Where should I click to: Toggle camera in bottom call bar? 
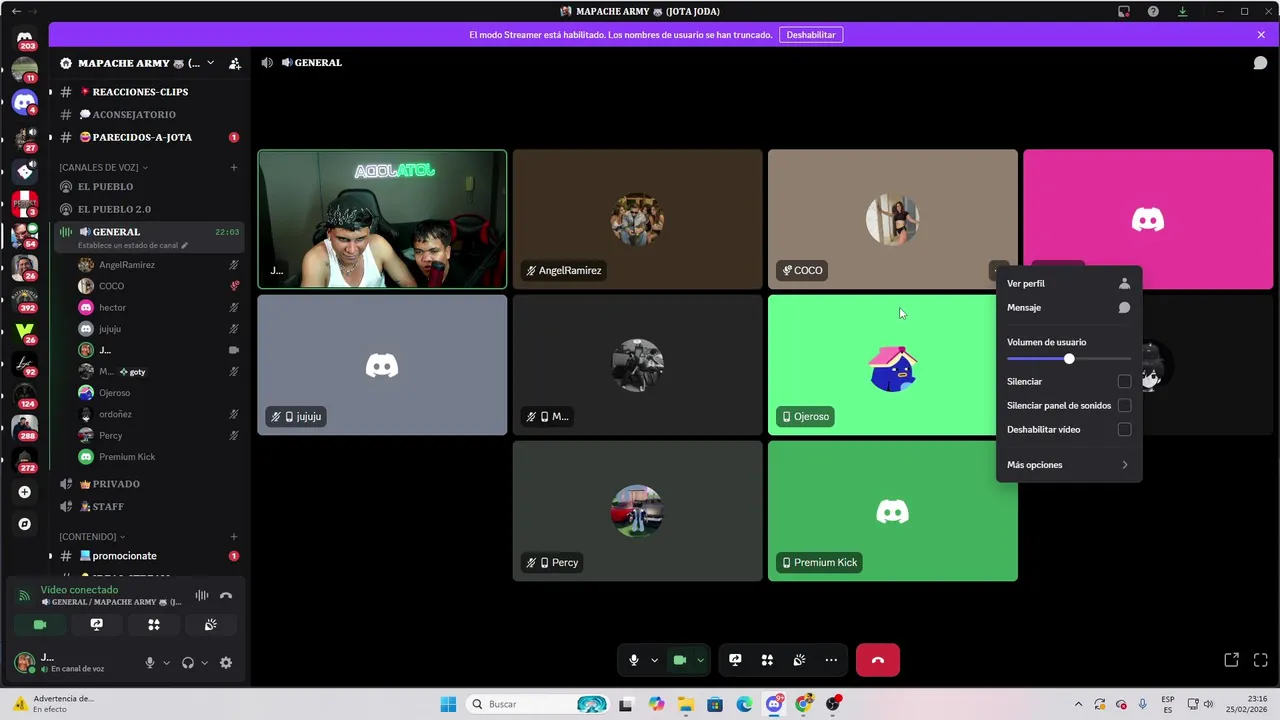point(680,660)
